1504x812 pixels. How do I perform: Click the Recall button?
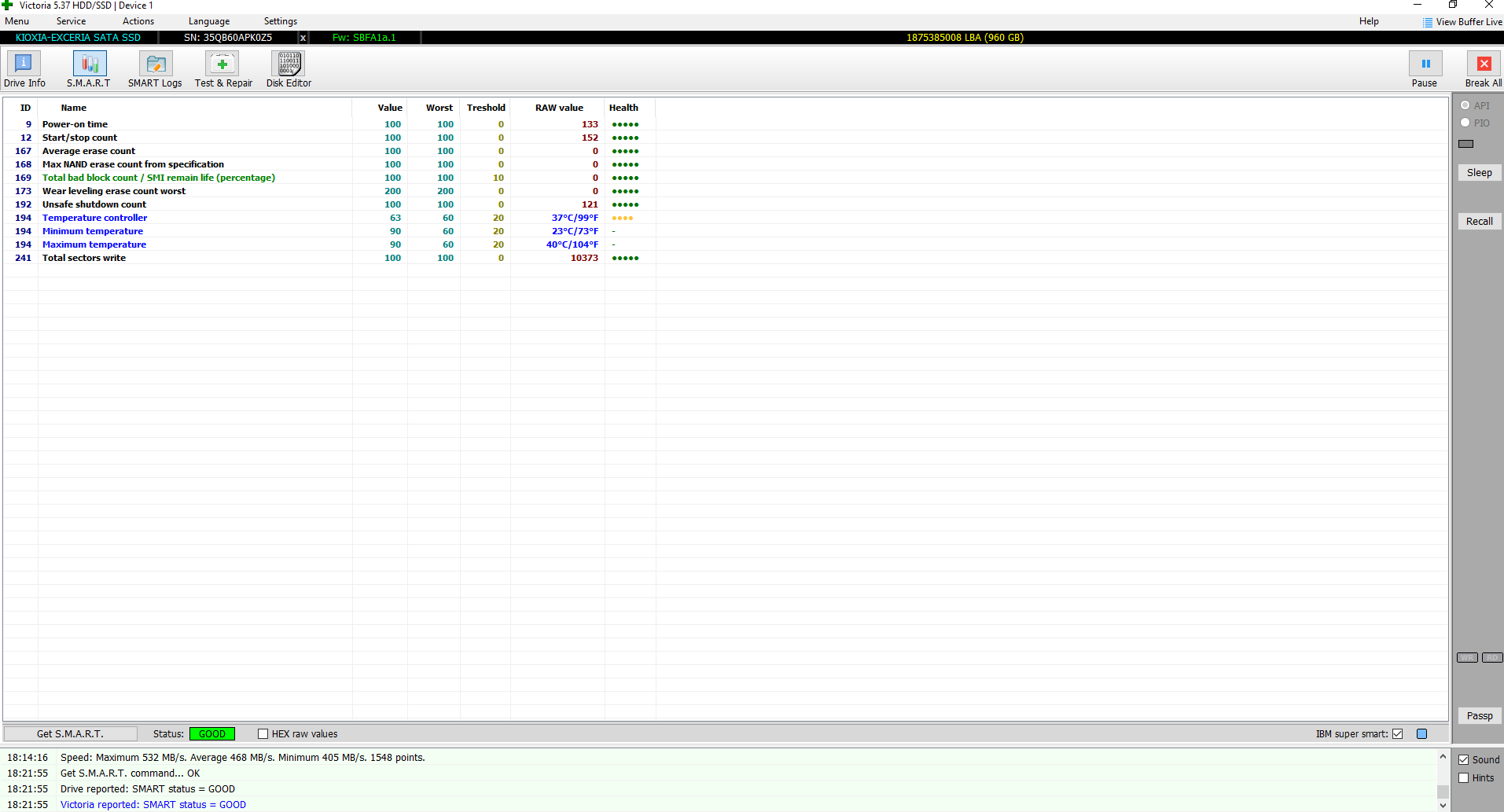click(1479, 222)
